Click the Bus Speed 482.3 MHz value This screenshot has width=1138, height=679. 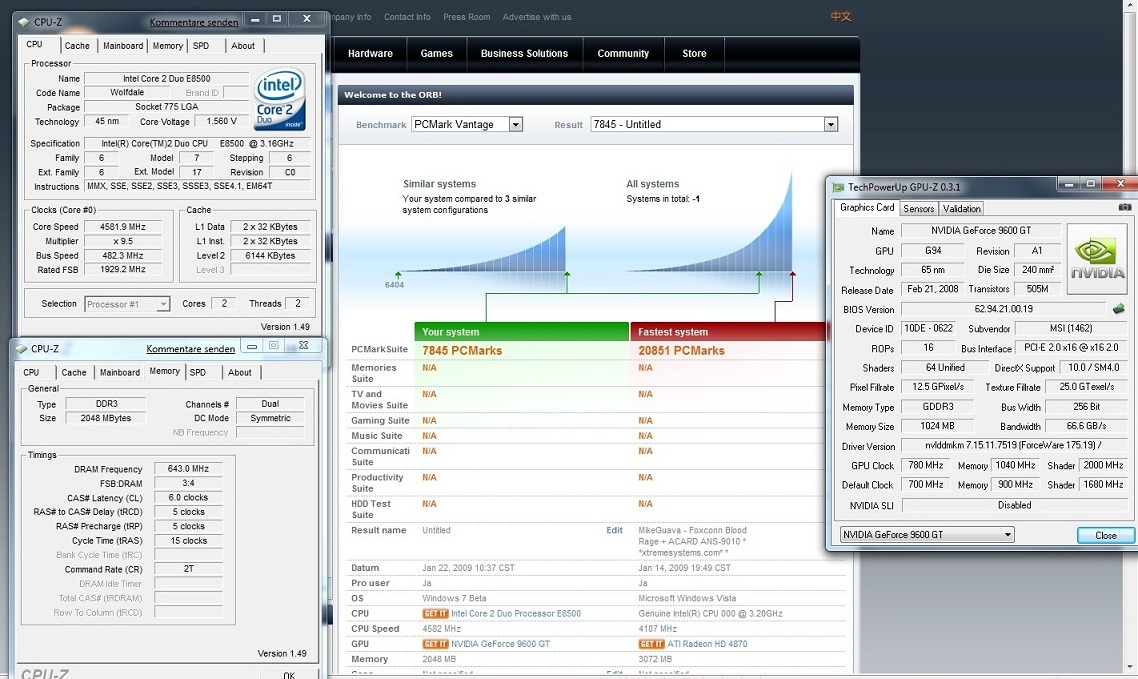click(123, 256)
